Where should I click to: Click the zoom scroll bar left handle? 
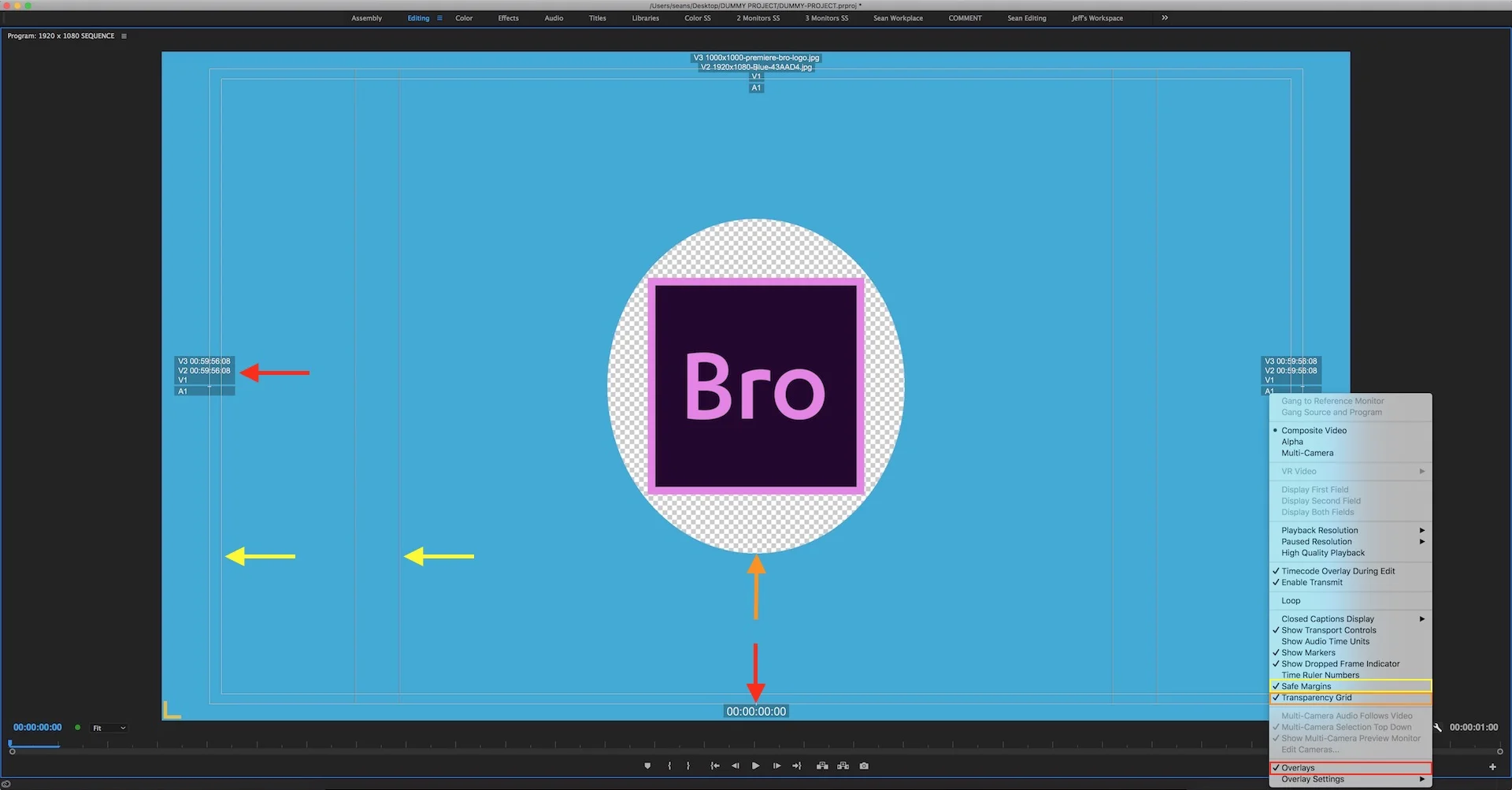pos(12,752)
